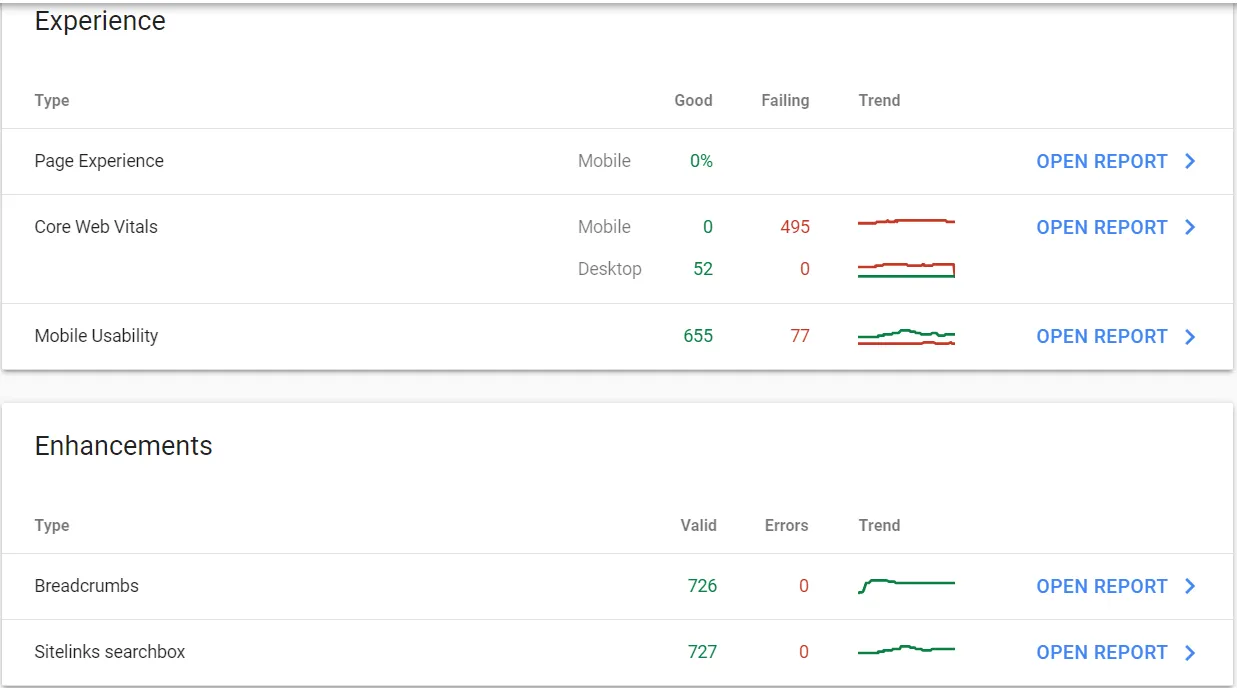Open the Breadcrumbs report link

[1101, 587]
